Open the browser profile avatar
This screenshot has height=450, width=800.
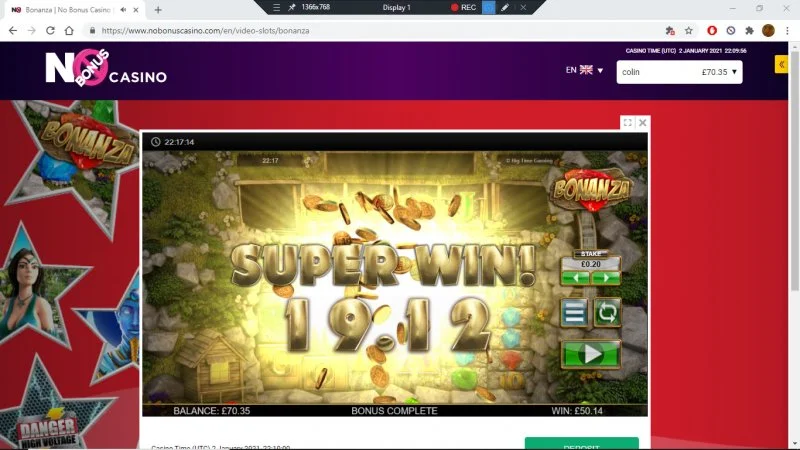(768, 31)
